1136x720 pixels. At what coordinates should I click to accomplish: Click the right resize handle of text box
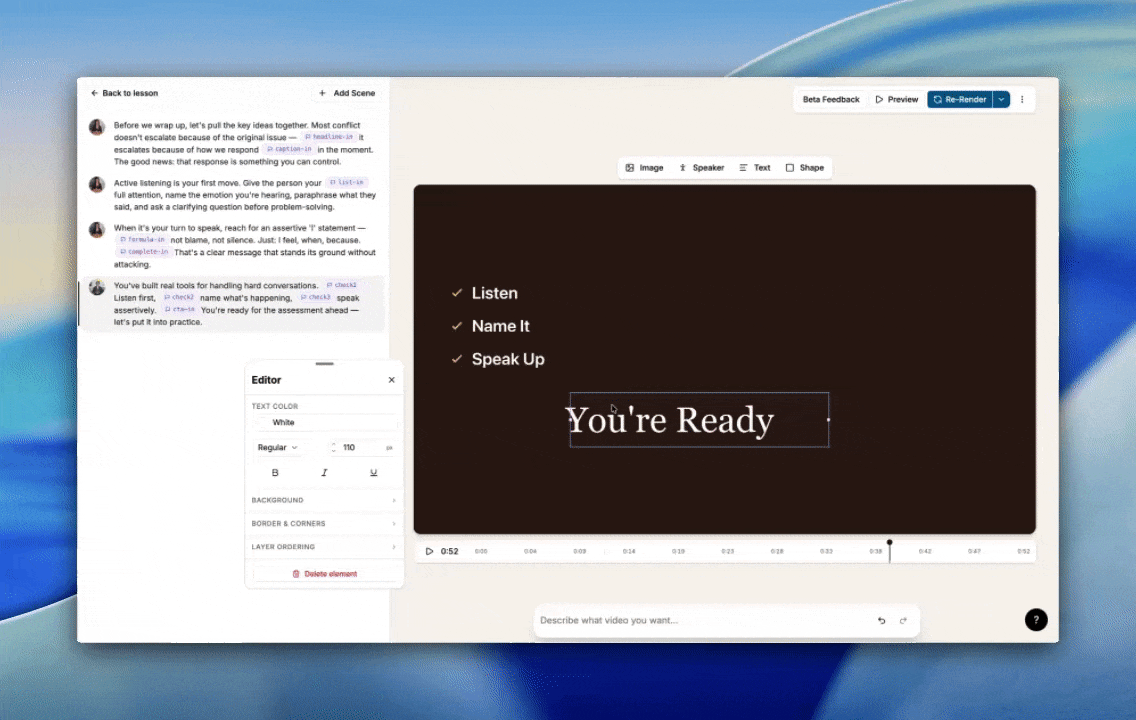pyautogui.click(x=828, y=419)
